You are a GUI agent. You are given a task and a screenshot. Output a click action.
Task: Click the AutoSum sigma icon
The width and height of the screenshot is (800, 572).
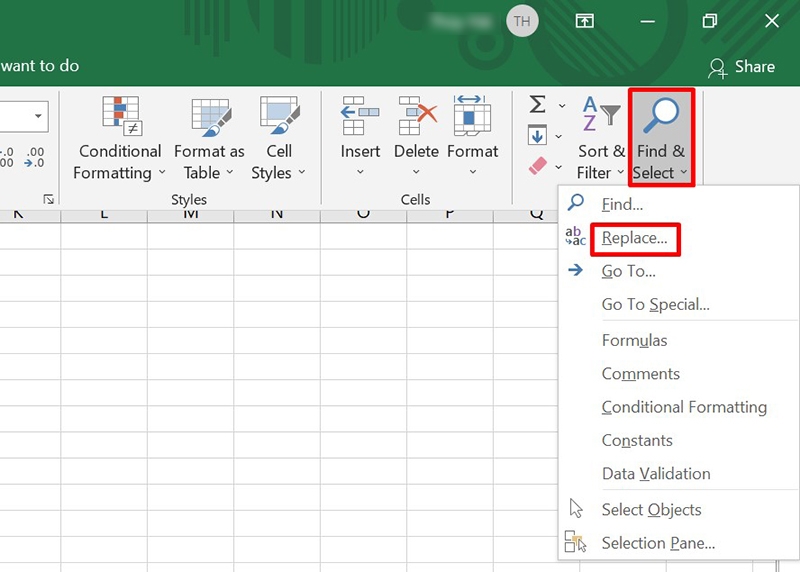pos(537,105)
